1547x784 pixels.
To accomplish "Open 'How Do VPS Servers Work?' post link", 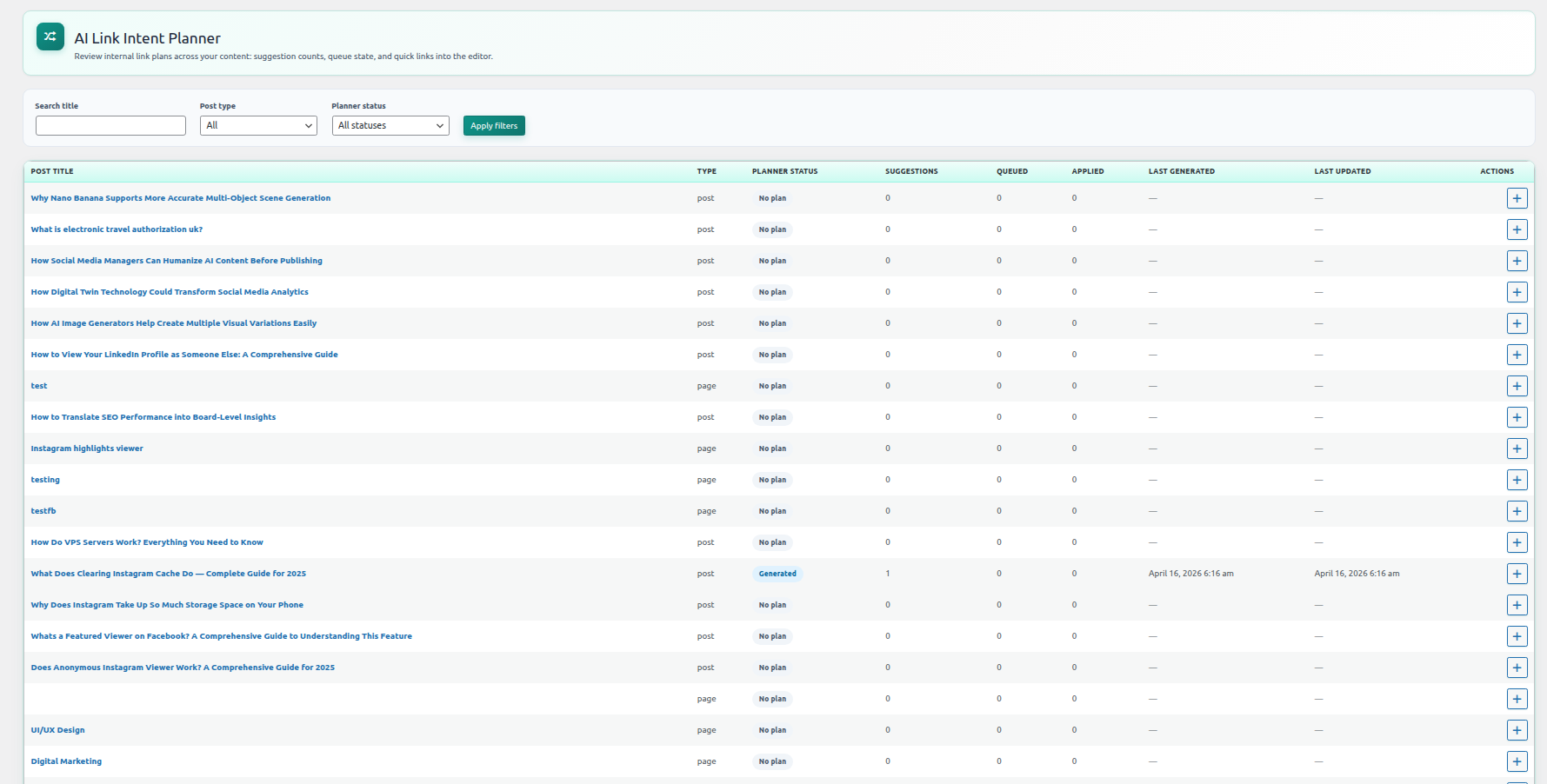I will coord(147,542).
